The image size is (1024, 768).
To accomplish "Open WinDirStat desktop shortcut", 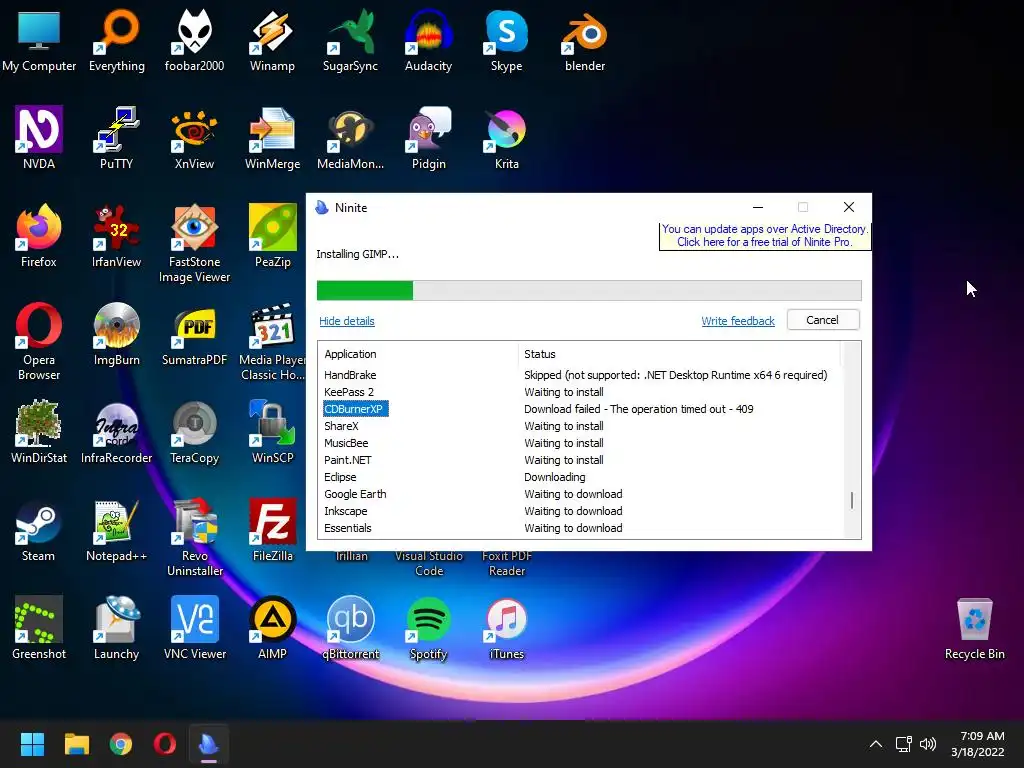I will pyautogui.click(x=39, y=432).
